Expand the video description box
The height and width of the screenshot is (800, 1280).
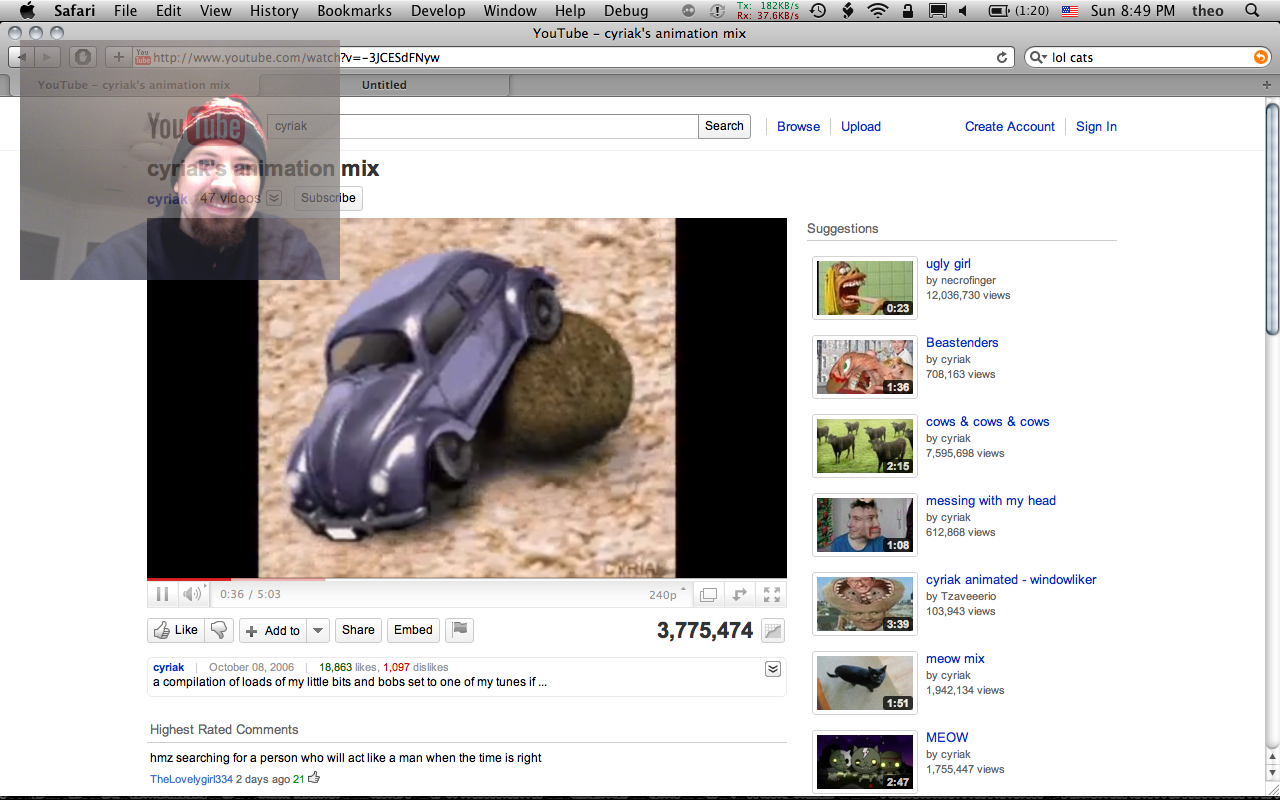pyautogui.click(x=772, y=669)
